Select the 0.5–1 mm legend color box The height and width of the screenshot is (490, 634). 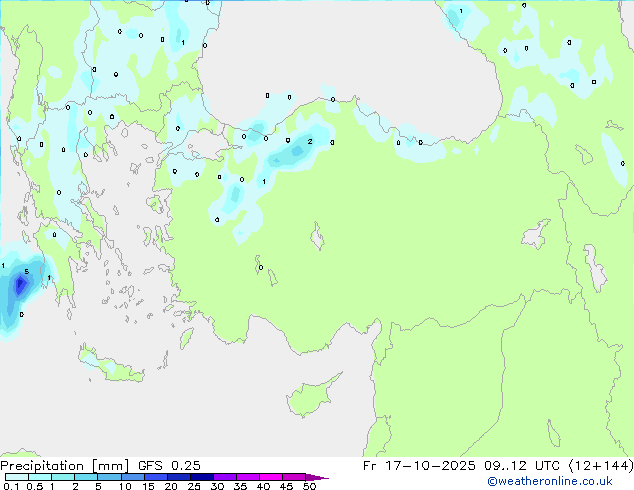click(x=40, y=477)
